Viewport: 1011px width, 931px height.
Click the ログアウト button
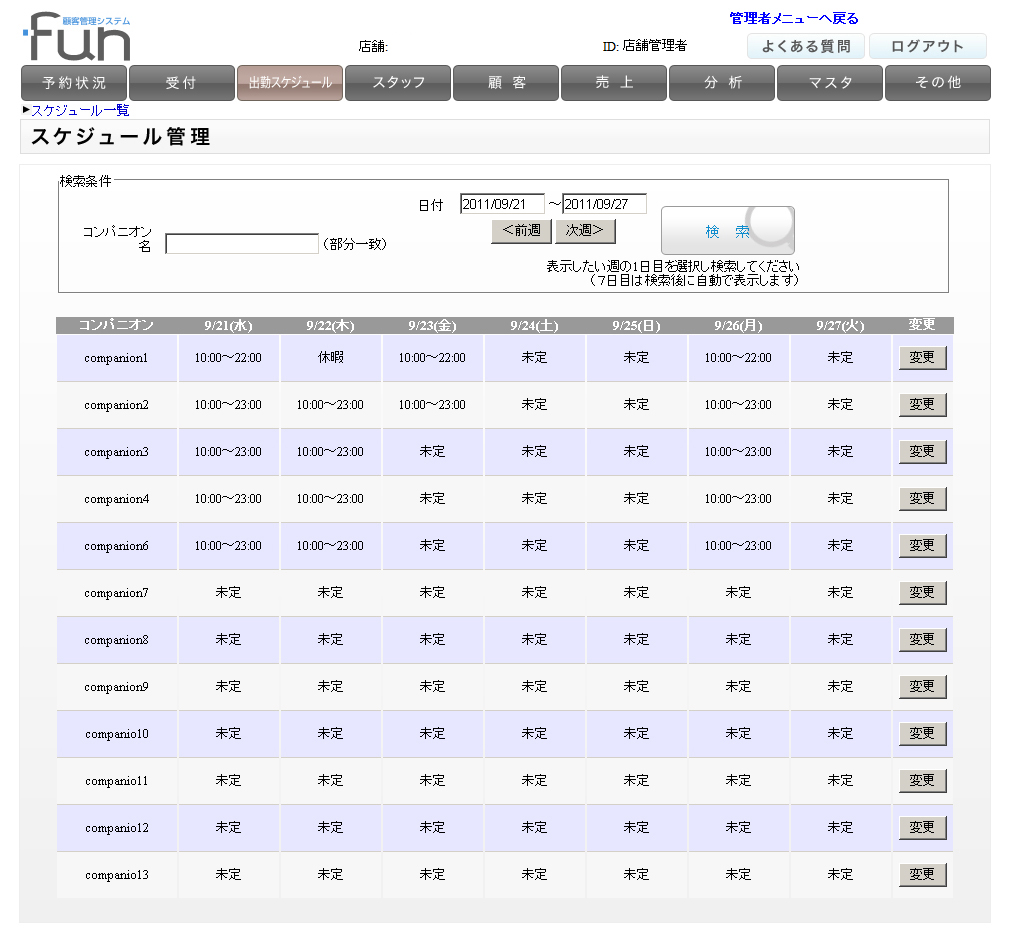(x=927, y=46)
